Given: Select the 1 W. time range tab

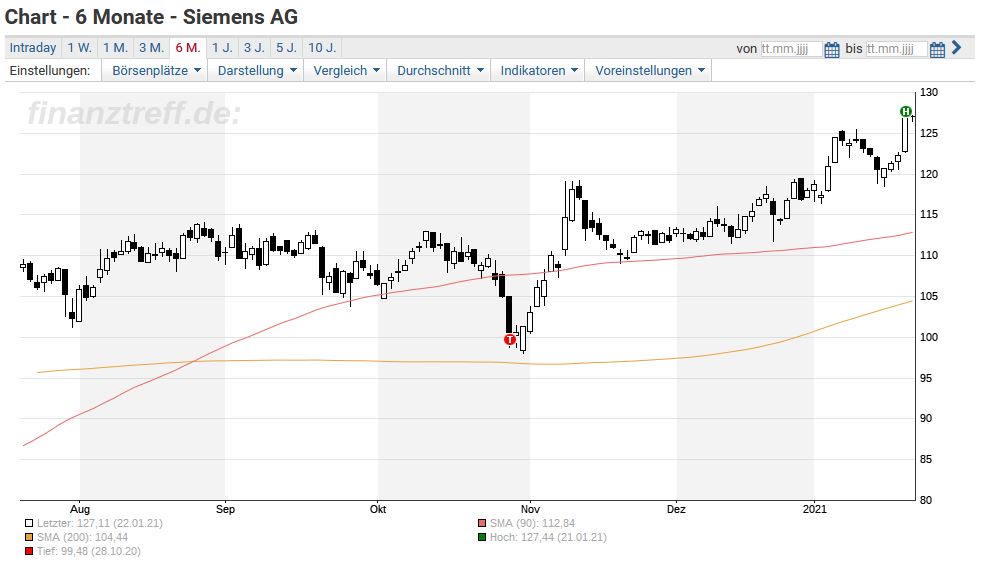Looking at the screenshot, I should (x=79, y=48).
